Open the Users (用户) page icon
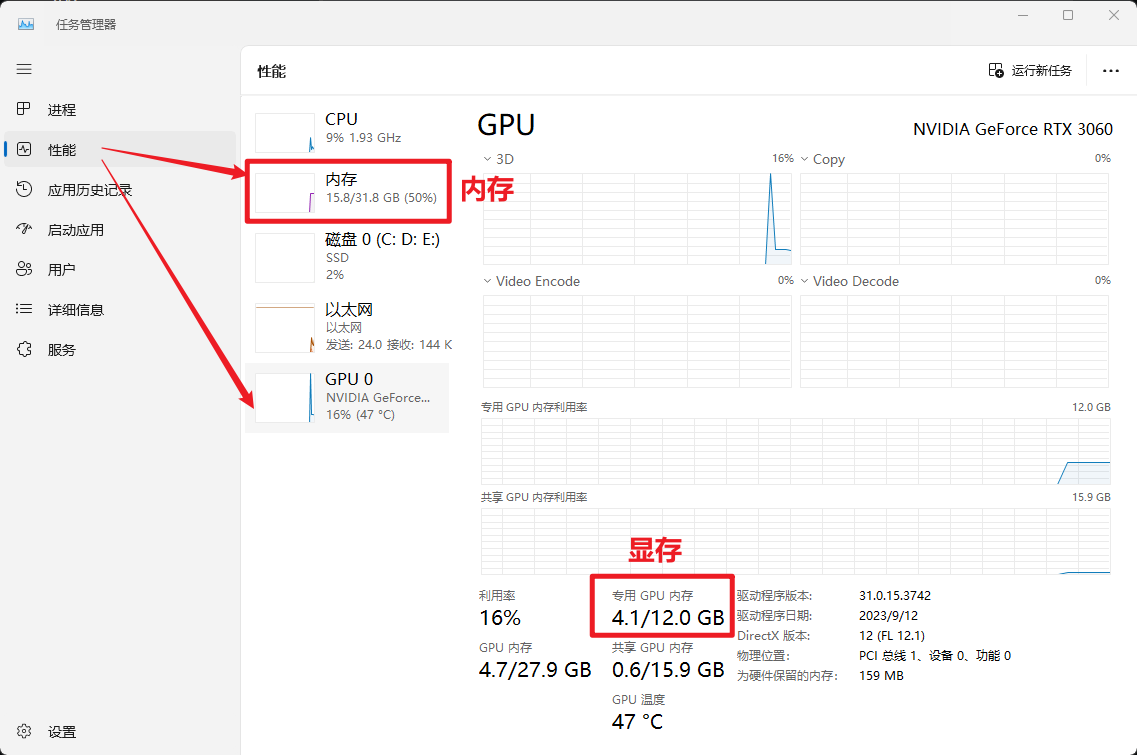Screen dimensions: 1137x755 coord(24,269)
